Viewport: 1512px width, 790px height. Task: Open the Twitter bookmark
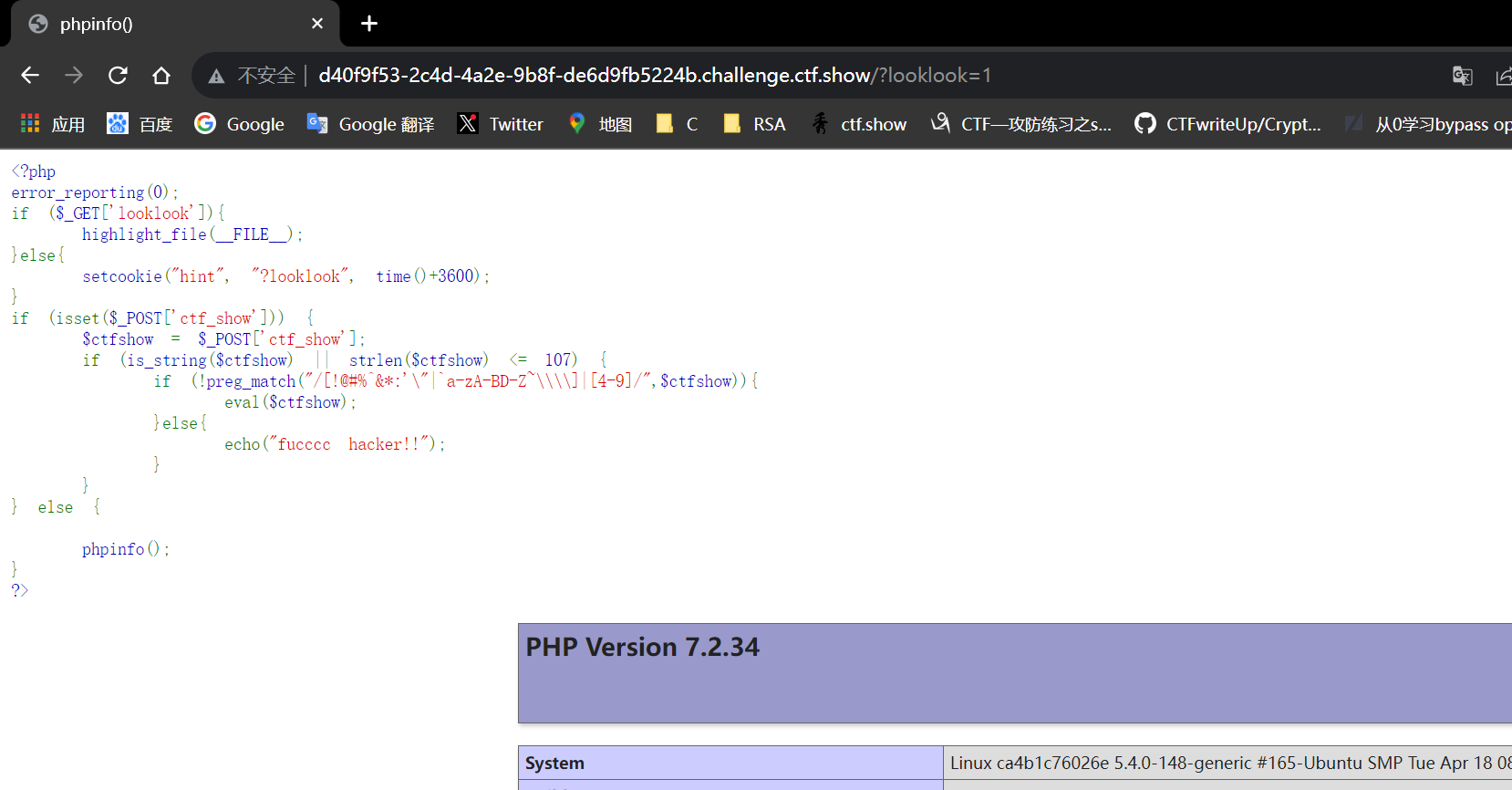[500, 124]
